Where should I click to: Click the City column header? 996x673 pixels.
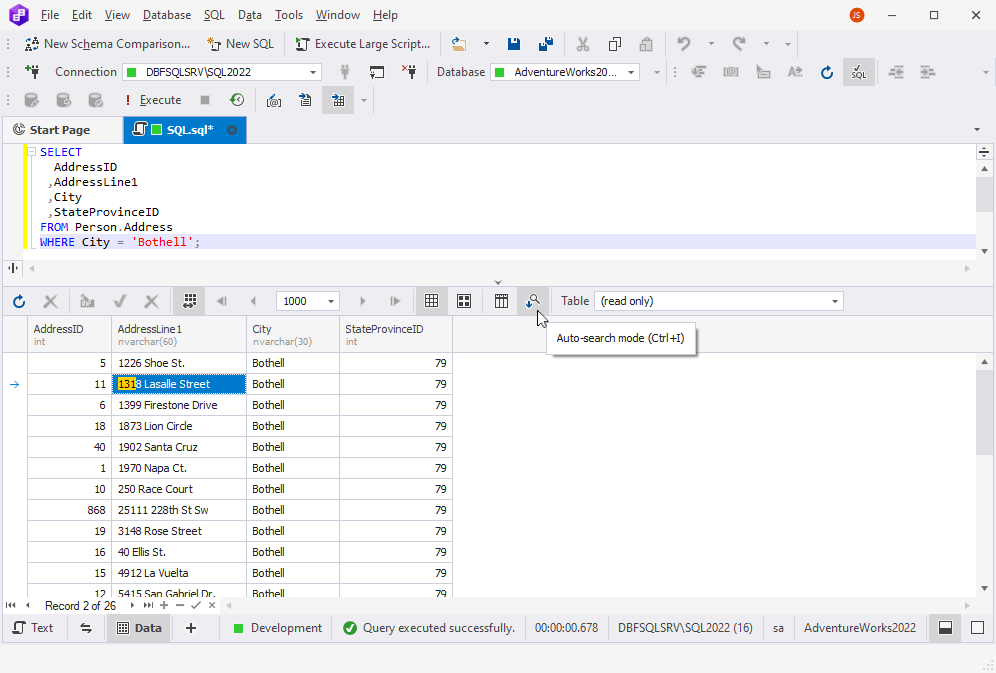point(293,335)
